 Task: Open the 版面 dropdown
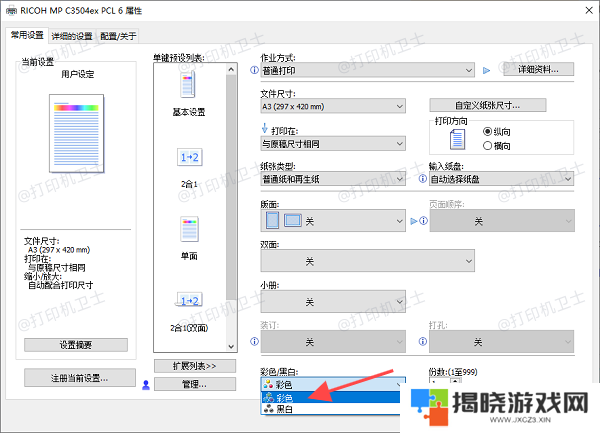click(x=333, y=221)
